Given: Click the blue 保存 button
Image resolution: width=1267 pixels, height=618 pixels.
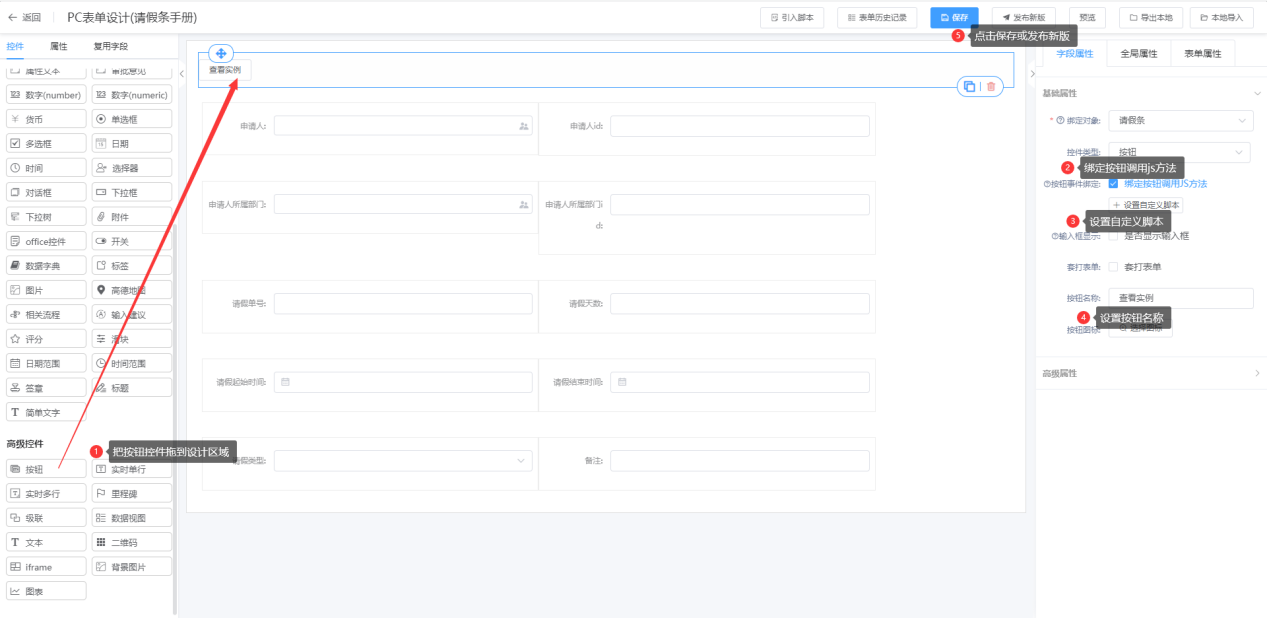Looking at the screenshot, I should (954, 17).
